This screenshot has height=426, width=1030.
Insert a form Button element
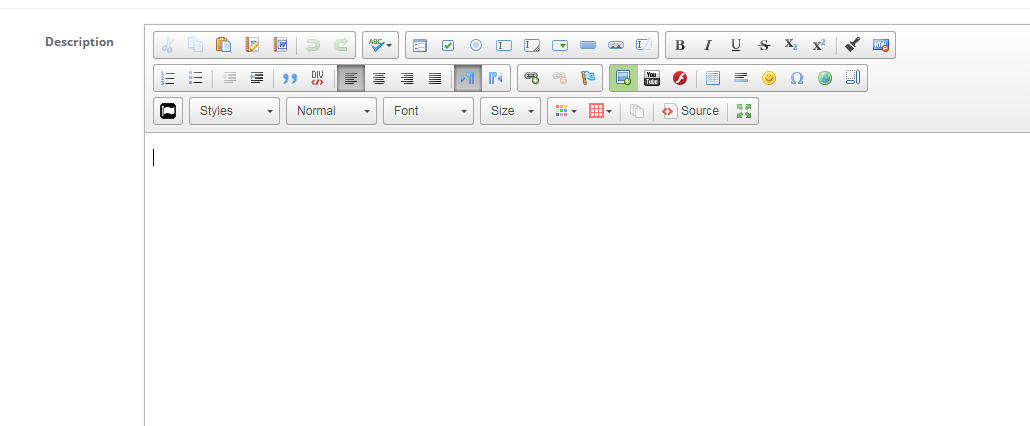(x=588, y=45)
